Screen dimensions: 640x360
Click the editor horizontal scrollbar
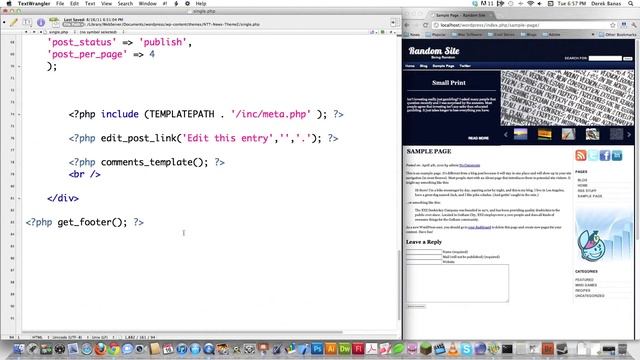point(182,332)
